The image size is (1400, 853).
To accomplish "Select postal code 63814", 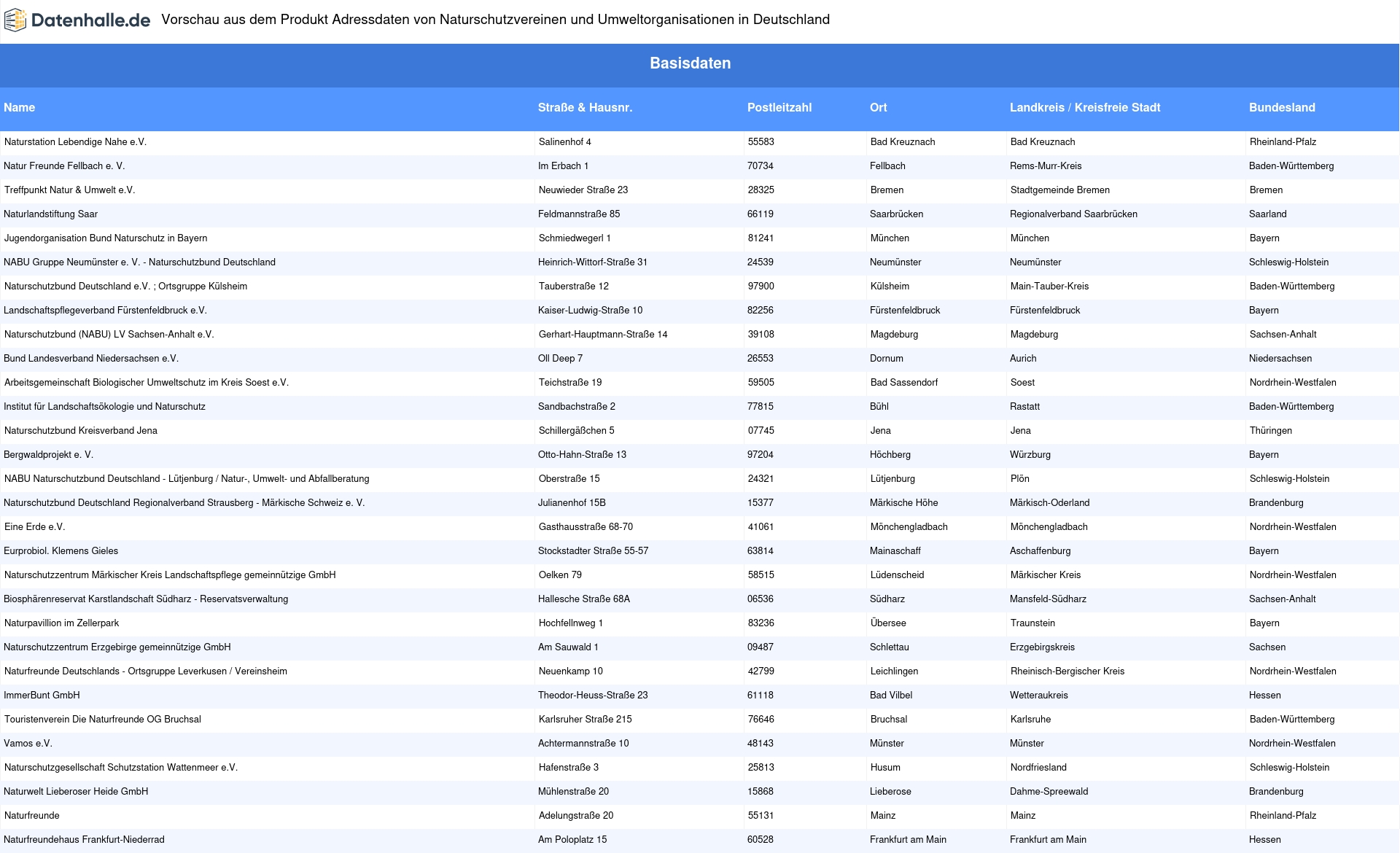I will [761, 551].
